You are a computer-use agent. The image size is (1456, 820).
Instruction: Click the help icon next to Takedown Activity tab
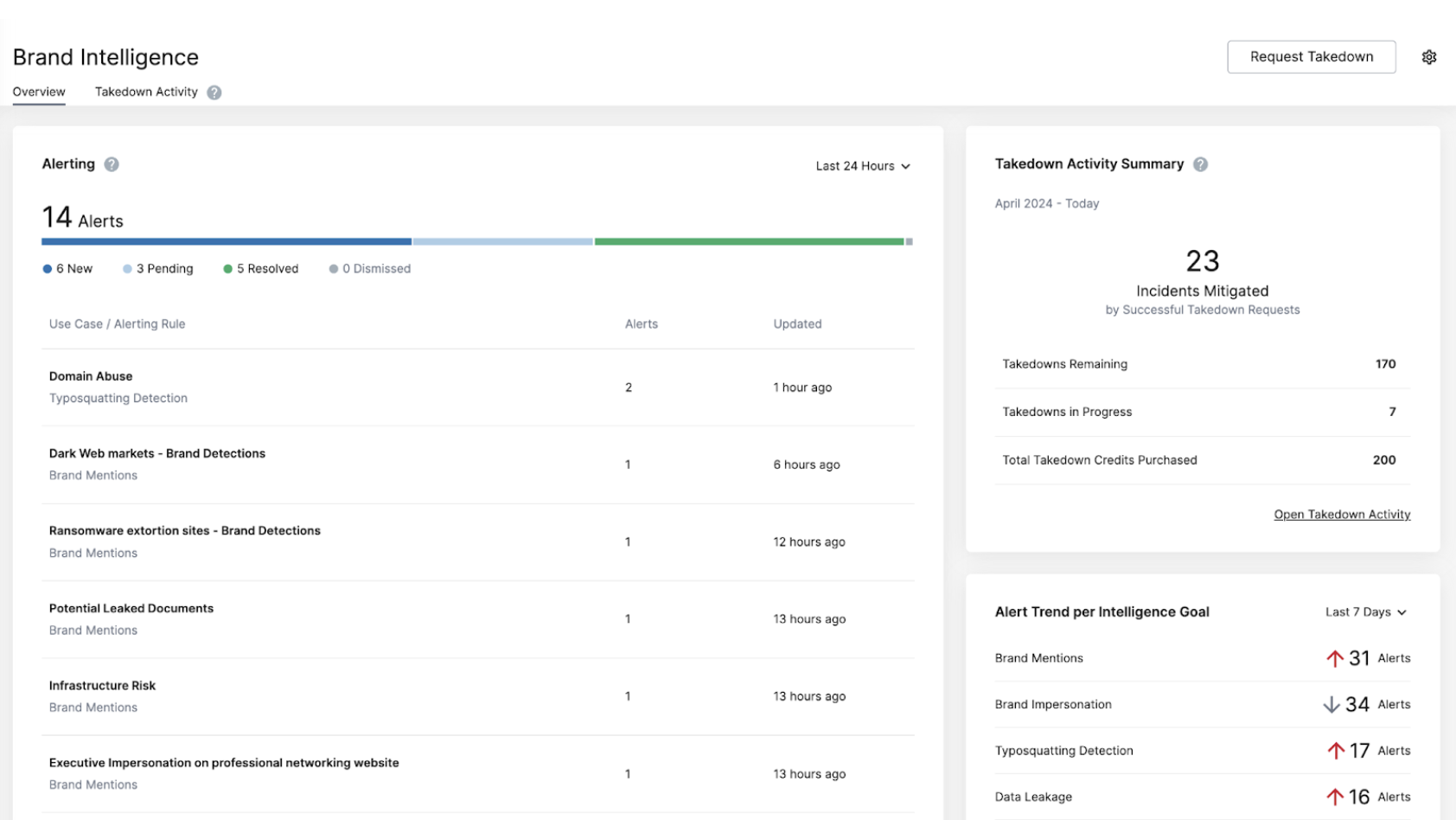click(214, 92)
